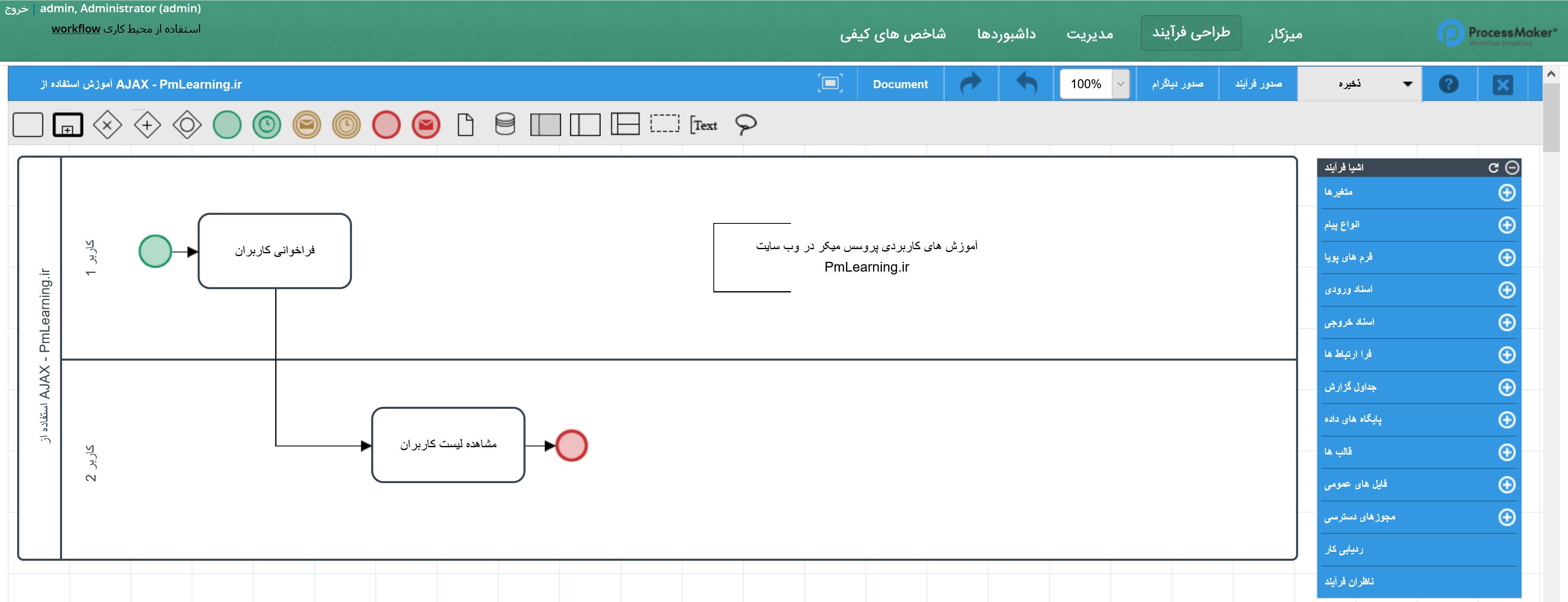Screen dimensions: 1568x602
Task: Collapse the process objects panel
Action: click(x=1512, y=167)
